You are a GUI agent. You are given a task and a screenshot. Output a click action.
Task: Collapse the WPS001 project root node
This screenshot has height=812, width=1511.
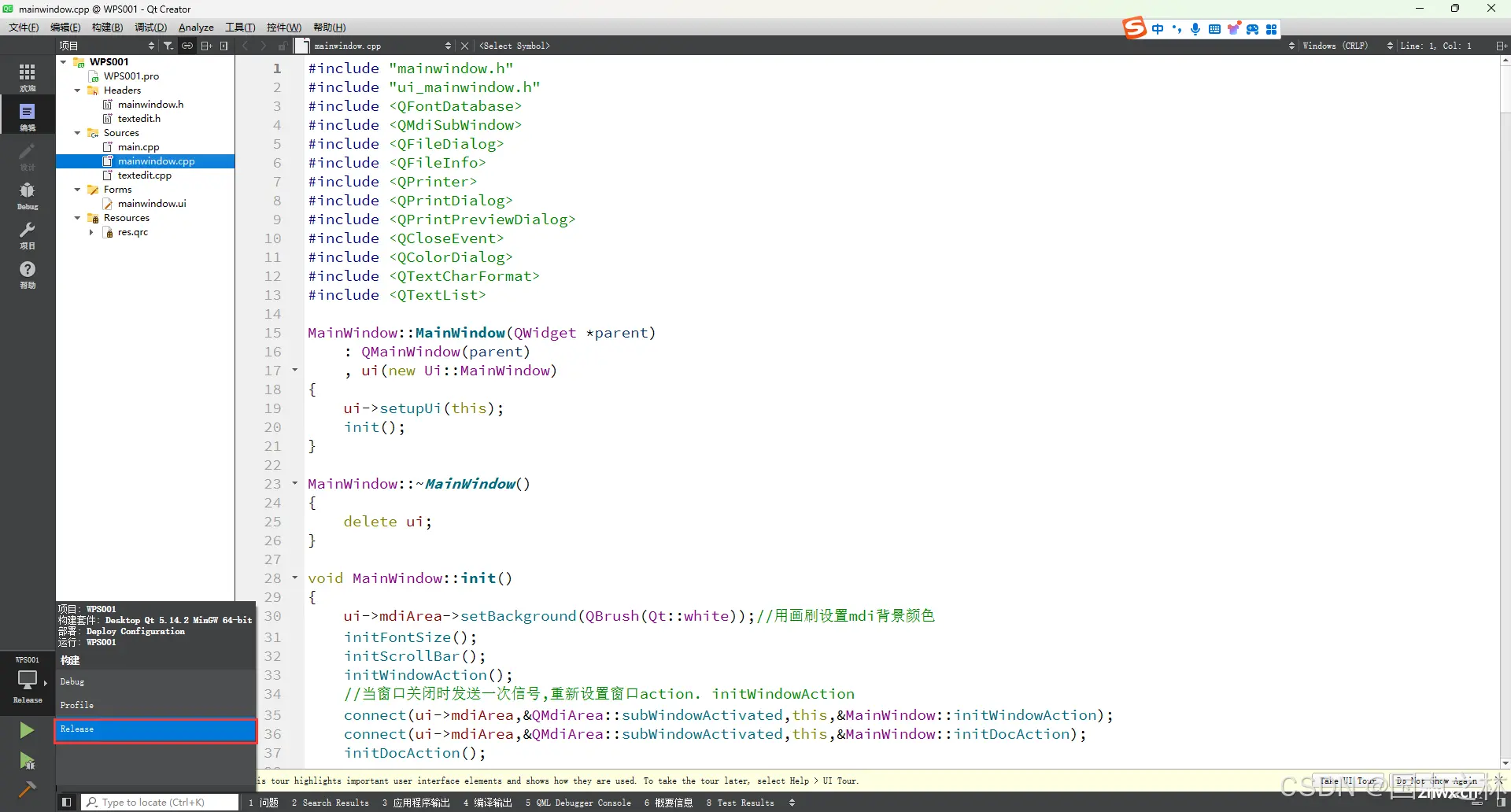(x=63, y=61)
